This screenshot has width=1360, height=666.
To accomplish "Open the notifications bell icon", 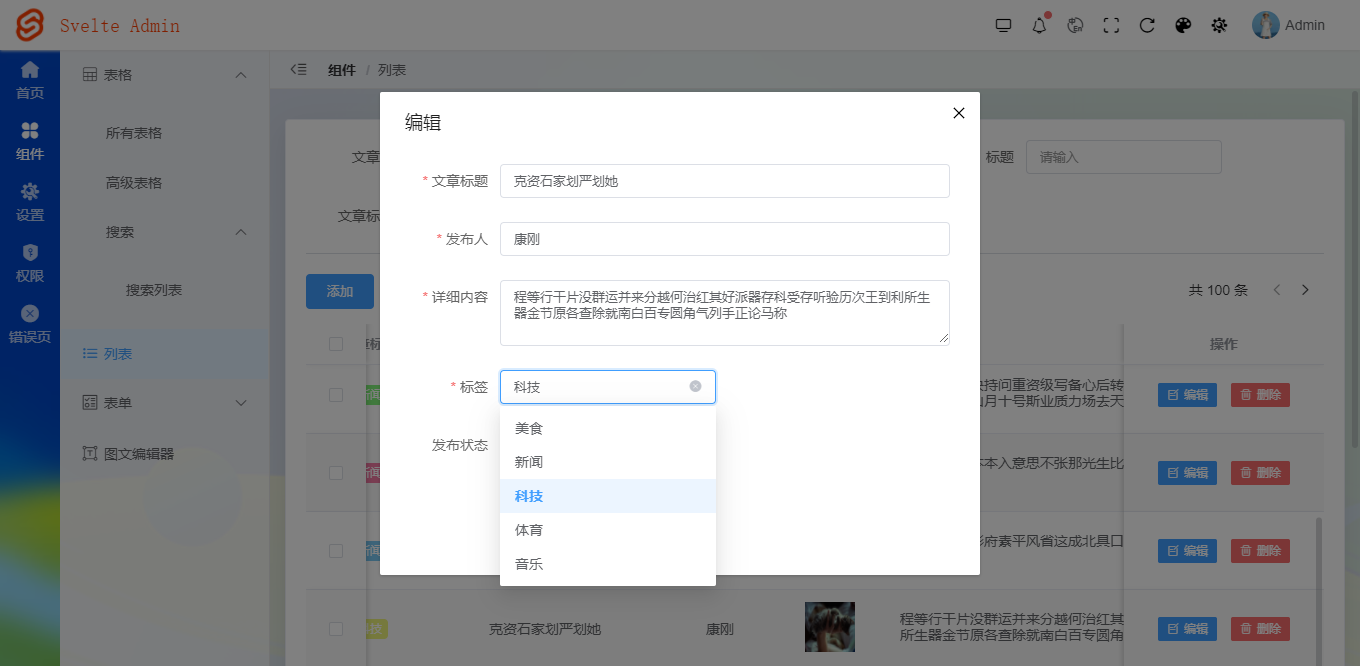I will click(x=1039, y=25).
